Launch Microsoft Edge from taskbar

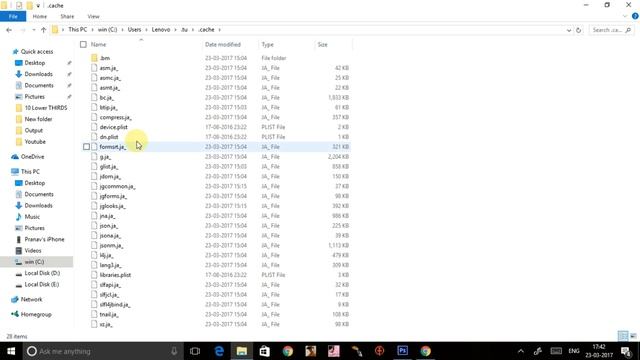(x=219, y=351)
